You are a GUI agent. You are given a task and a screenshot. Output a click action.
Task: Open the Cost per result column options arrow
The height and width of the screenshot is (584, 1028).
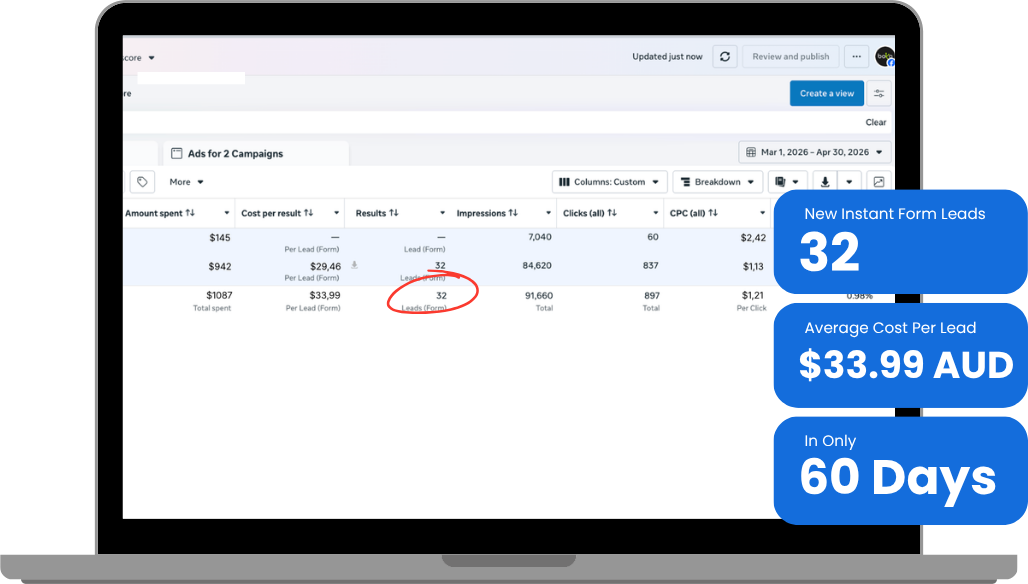point(336,213)
